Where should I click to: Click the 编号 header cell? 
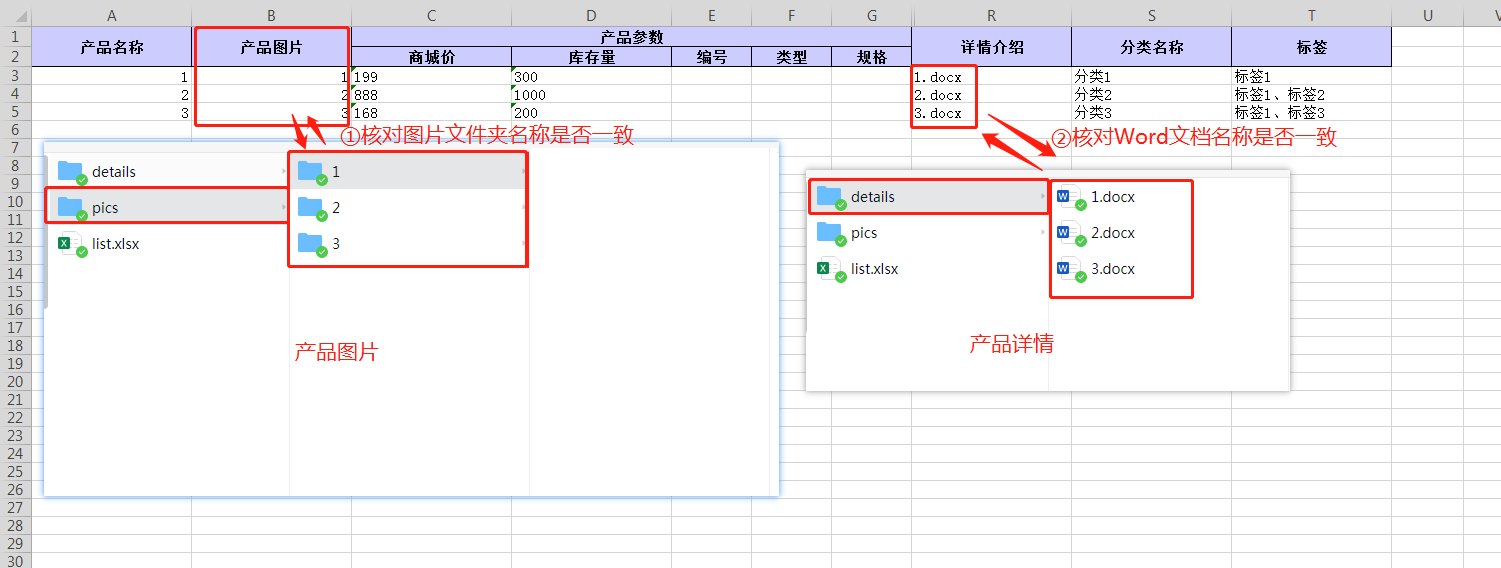[x=711, y=57]
